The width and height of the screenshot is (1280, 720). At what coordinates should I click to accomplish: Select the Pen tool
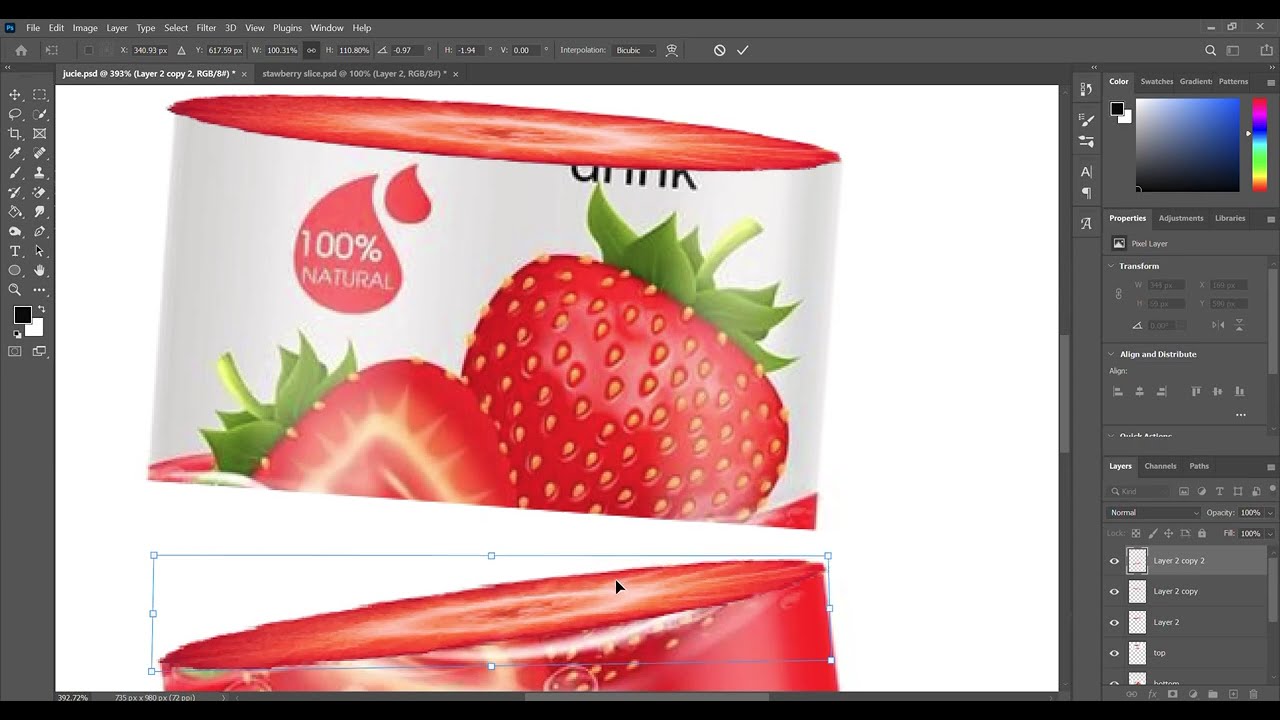pos(40,231)
